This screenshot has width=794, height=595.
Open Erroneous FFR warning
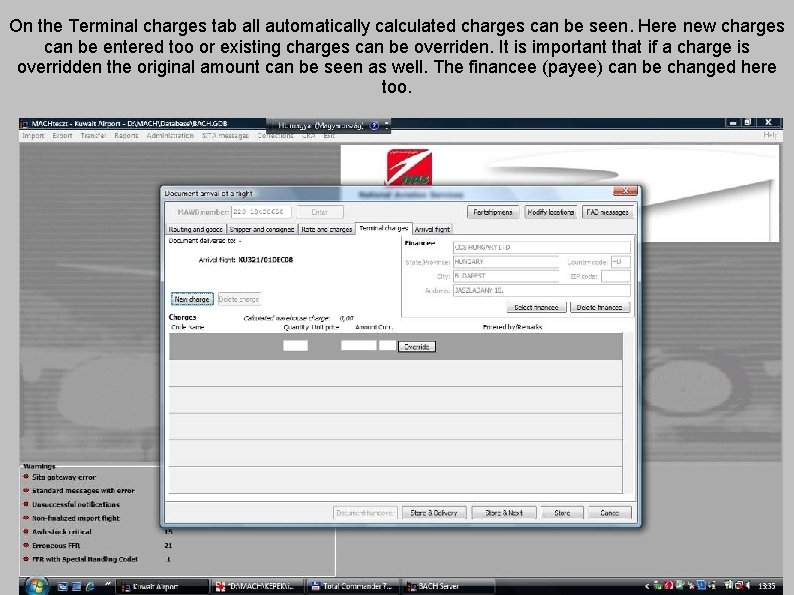[x=56, y=545]
